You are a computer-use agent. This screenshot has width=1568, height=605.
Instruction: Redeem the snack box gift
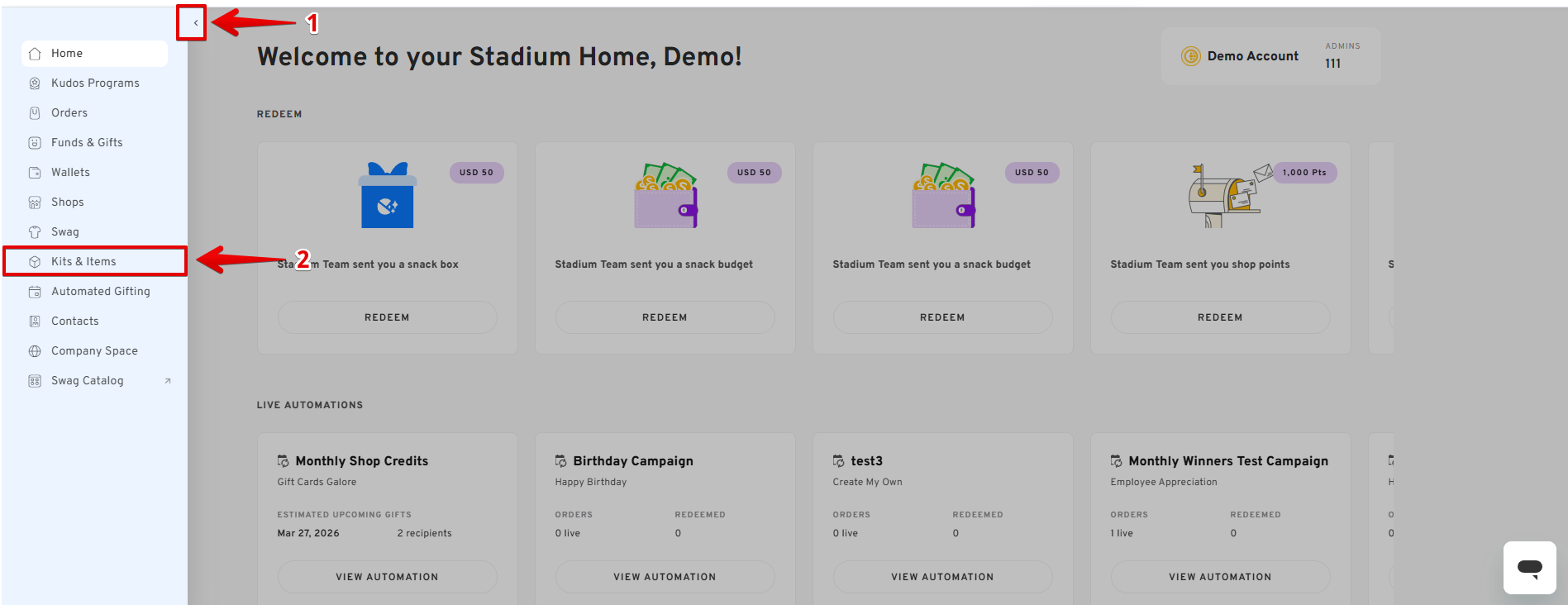(387, 317)
